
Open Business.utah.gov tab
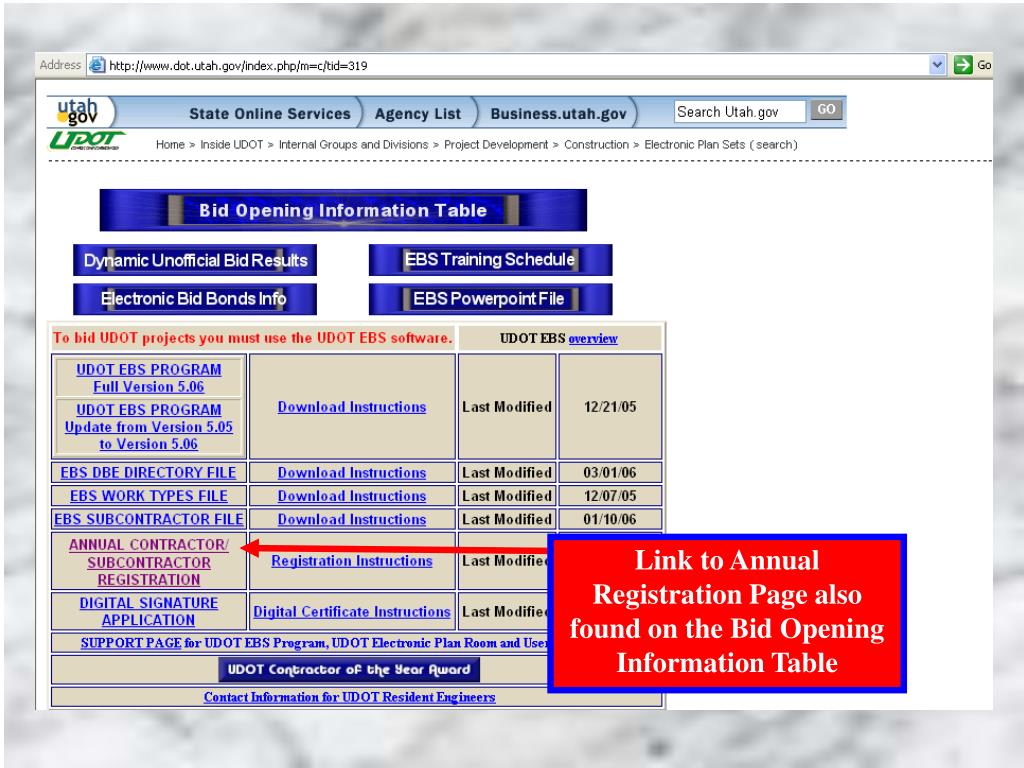point(558,114)
